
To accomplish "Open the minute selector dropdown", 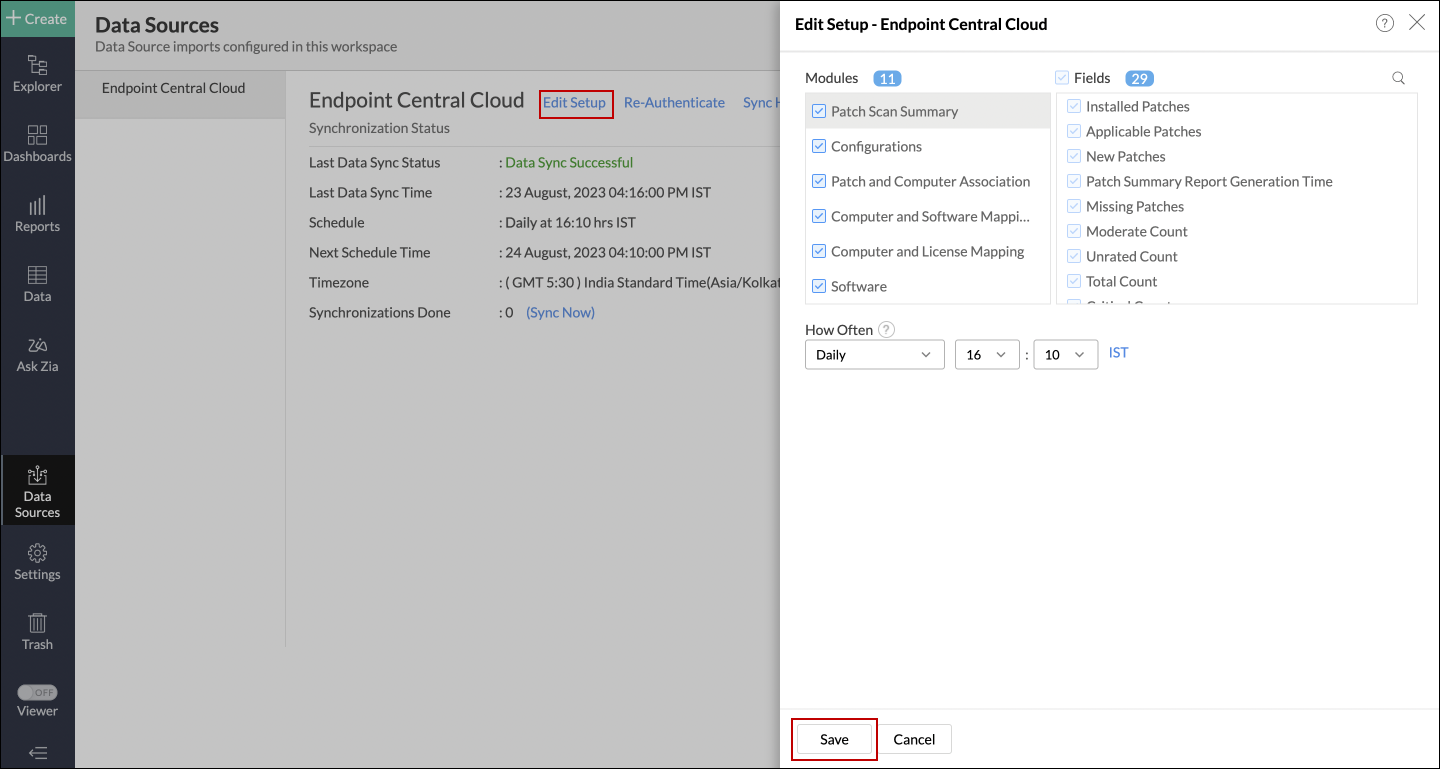I will [x=1065, y=354].
